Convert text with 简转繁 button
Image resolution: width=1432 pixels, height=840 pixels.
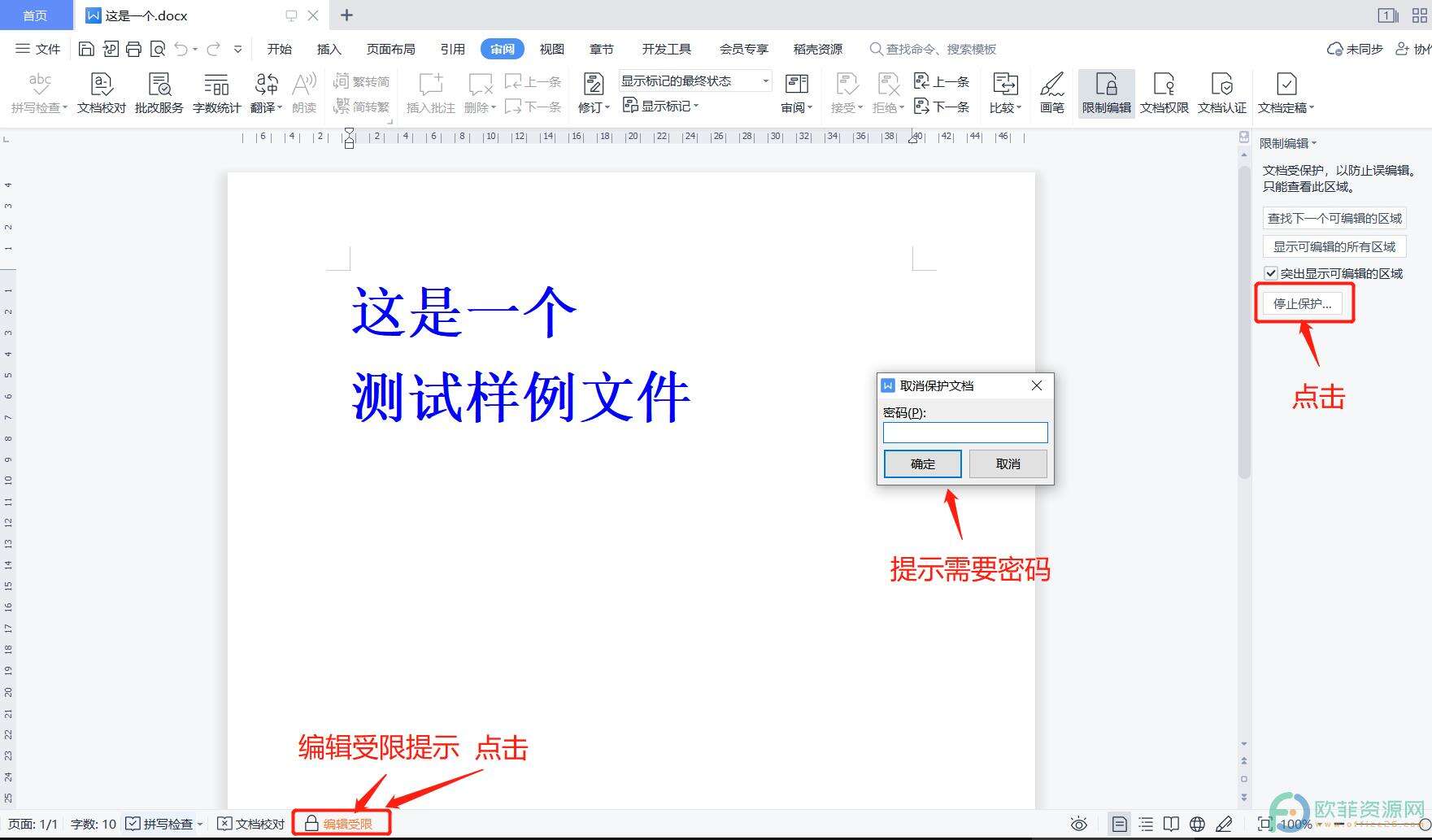pyautogui.click(x=362, y=107)
